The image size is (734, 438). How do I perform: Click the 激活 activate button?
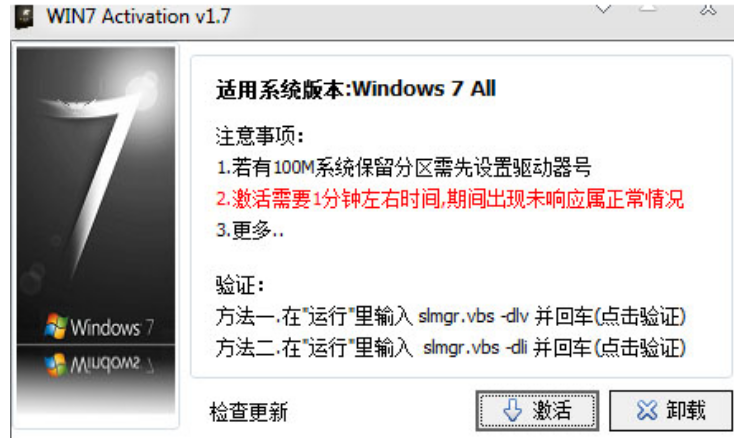[x=537, y=410]
